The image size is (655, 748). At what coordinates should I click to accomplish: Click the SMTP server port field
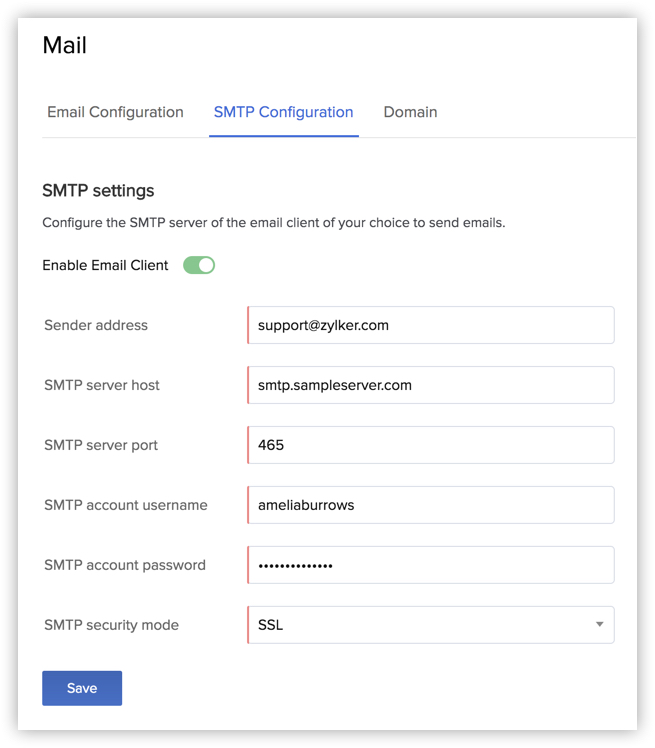pyautogui.click(x=431, y=445)
